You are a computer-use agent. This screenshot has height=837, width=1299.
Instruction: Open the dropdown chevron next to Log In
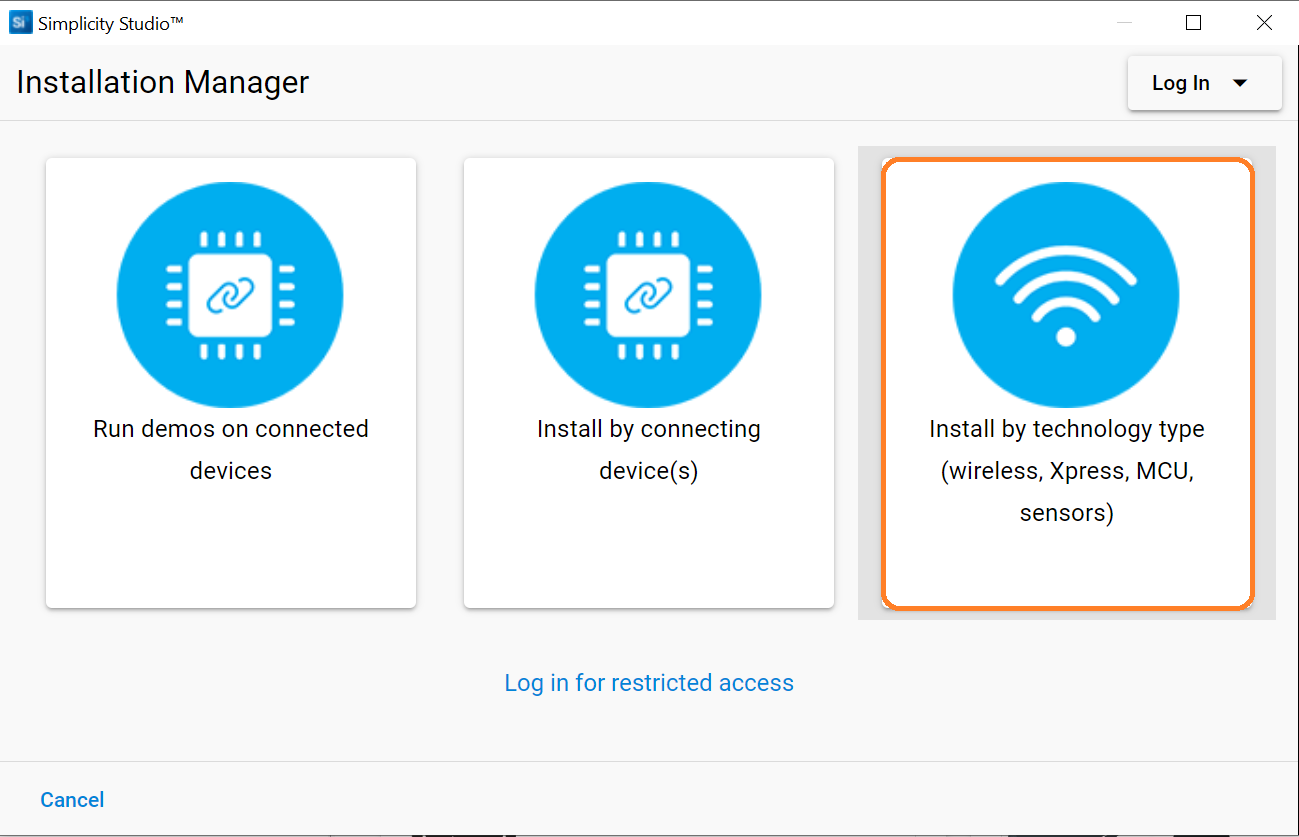click(x=1241, y=84)
